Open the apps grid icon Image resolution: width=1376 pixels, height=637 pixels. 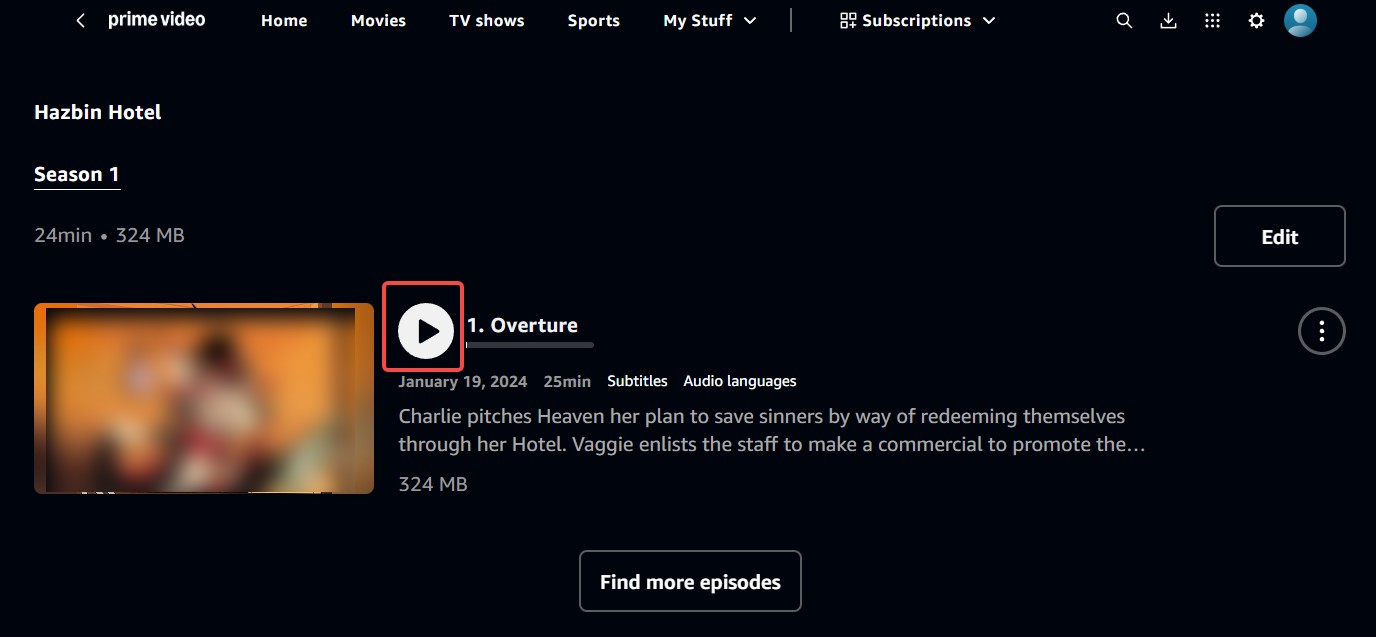[1212, 21]
